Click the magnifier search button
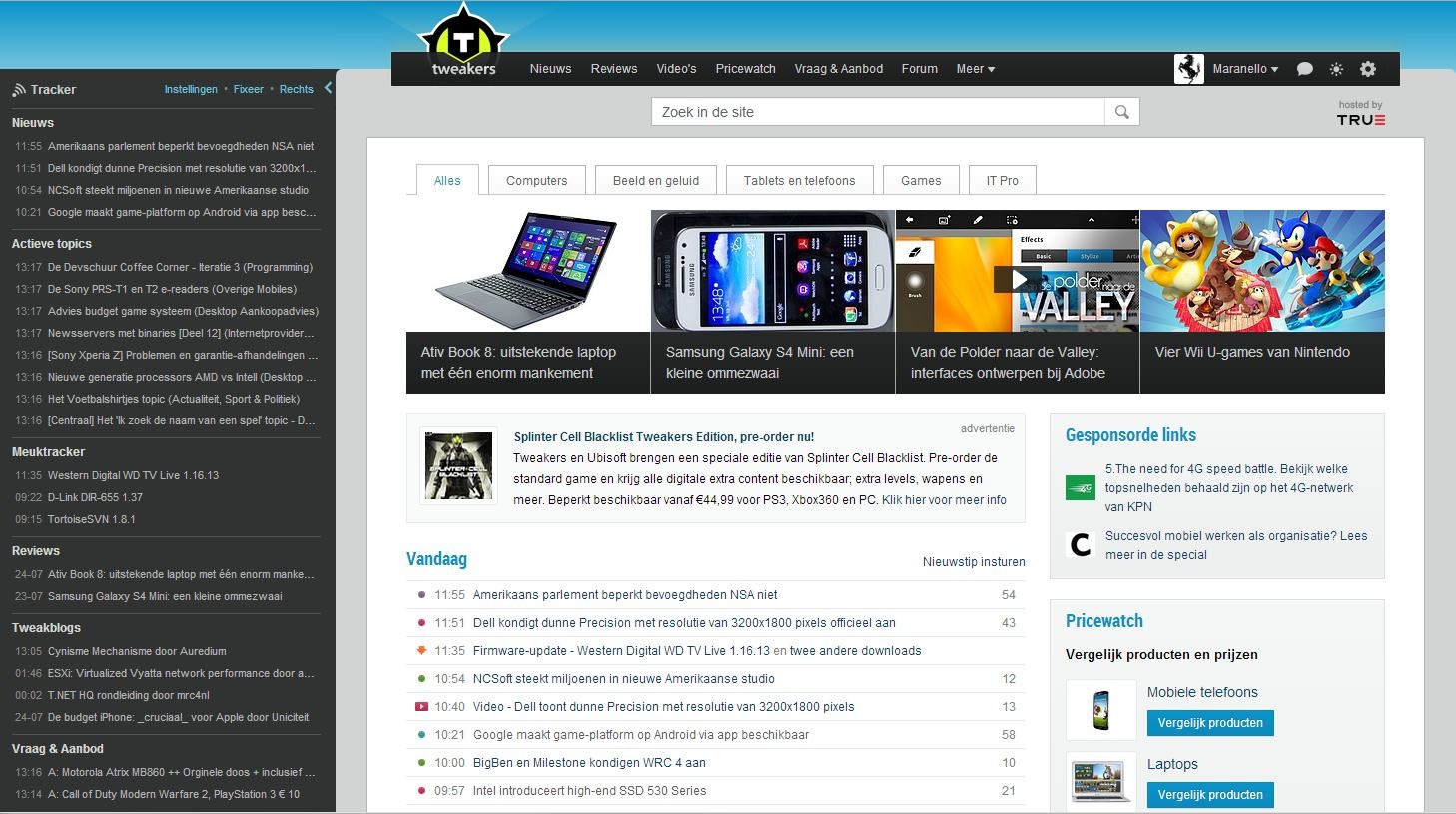This screenshot has height=814, width=1456. tap(1122, 112)
